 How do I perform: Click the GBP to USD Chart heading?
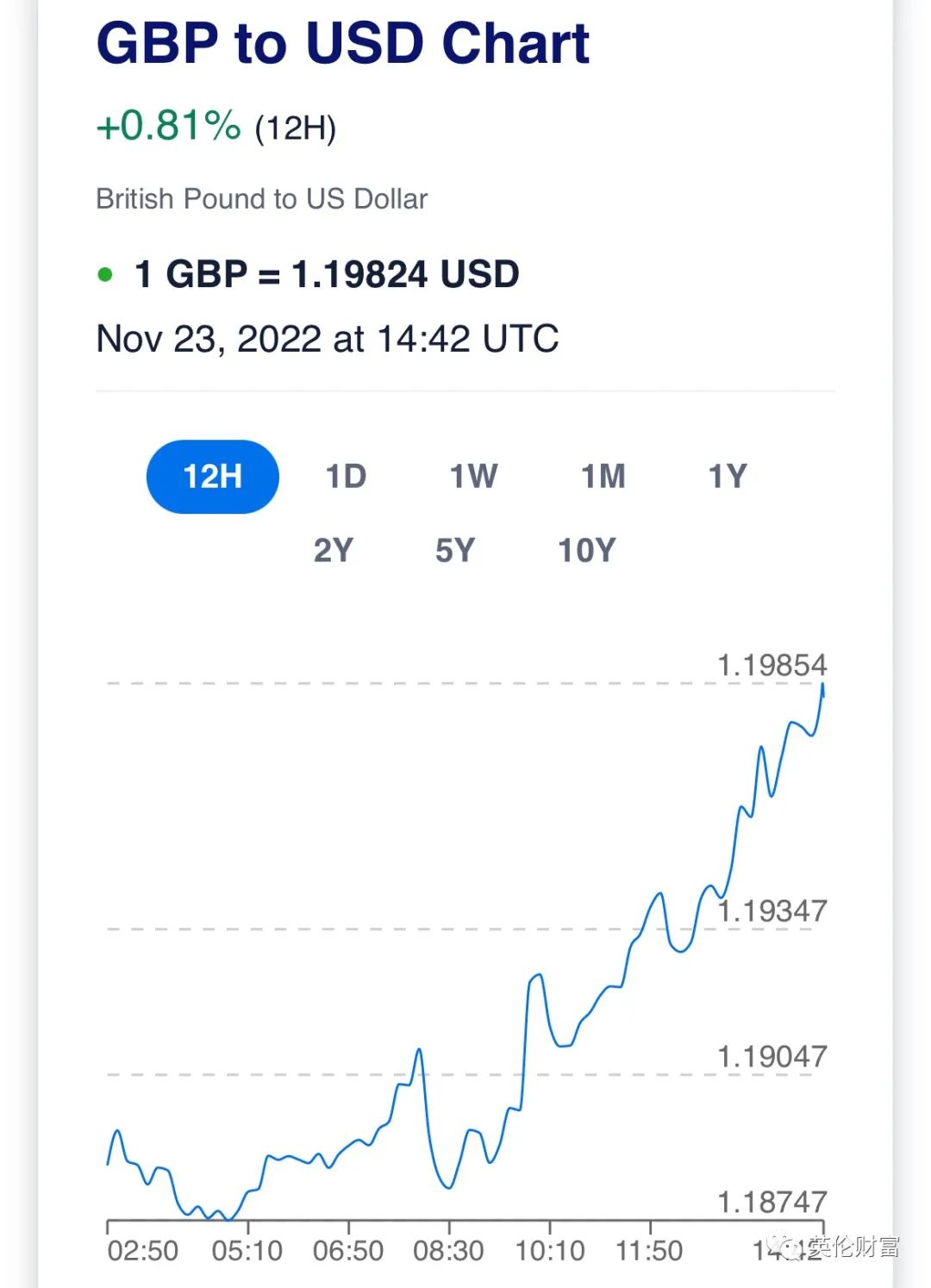[x=343, y=42]
